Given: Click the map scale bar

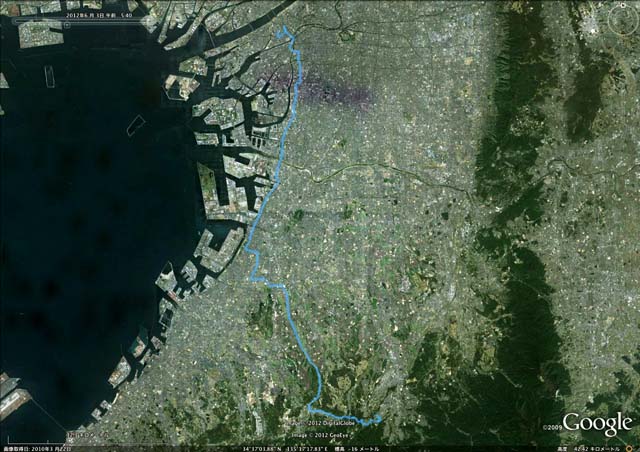Looking at the screenshot, I should coord(37,441).
